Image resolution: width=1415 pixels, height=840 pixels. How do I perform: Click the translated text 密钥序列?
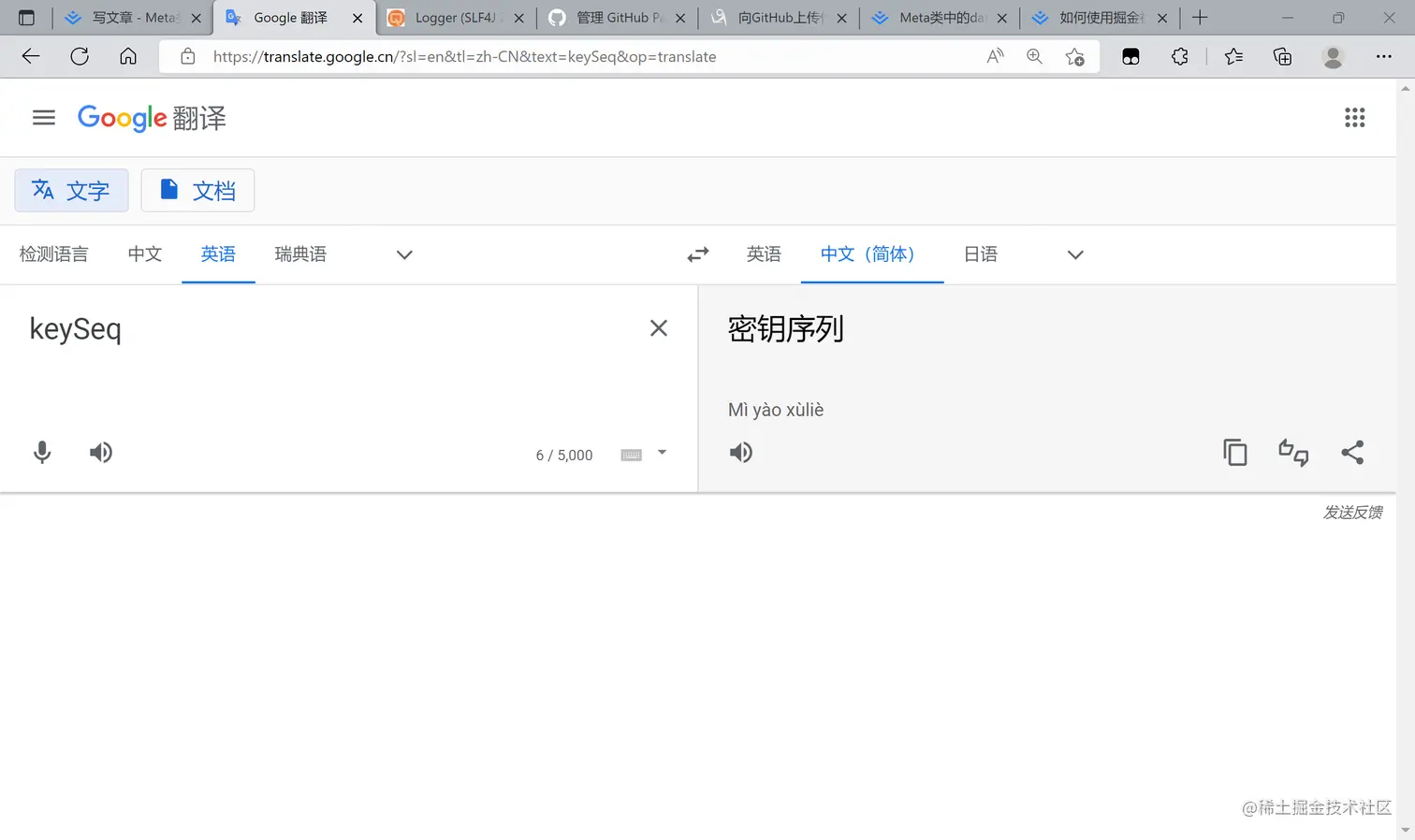coord(786,329)
